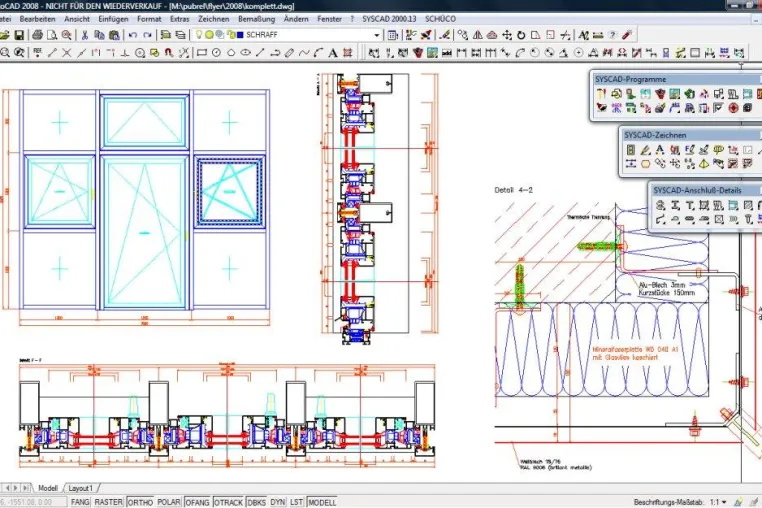Open the Bemaßung menu
Image resolution: width=762 pixels, height=508 pixels.
257,19
